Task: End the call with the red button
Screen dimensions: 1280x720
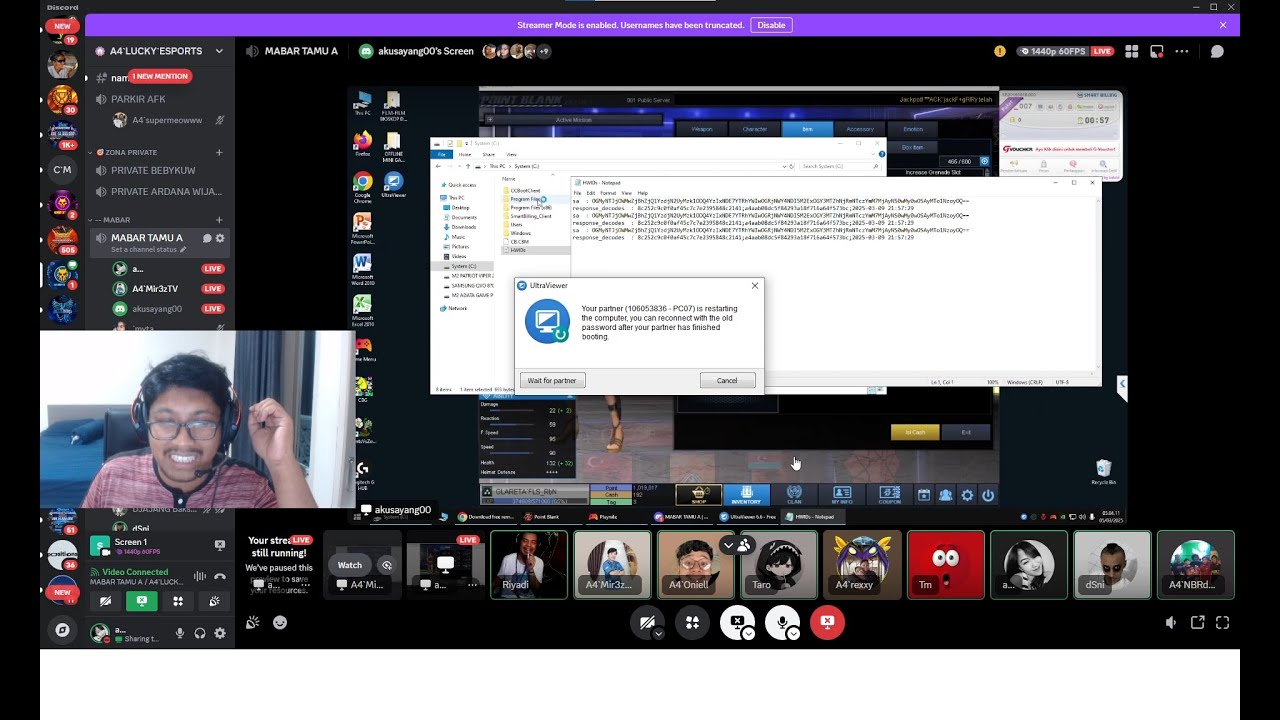Action: (827, 622)
